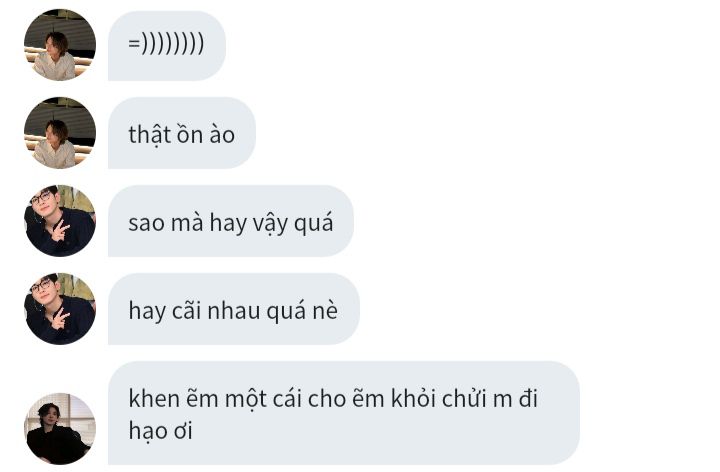
Task: Click the words 'hạo ơi' in last message
Action: tap(160, 431)
